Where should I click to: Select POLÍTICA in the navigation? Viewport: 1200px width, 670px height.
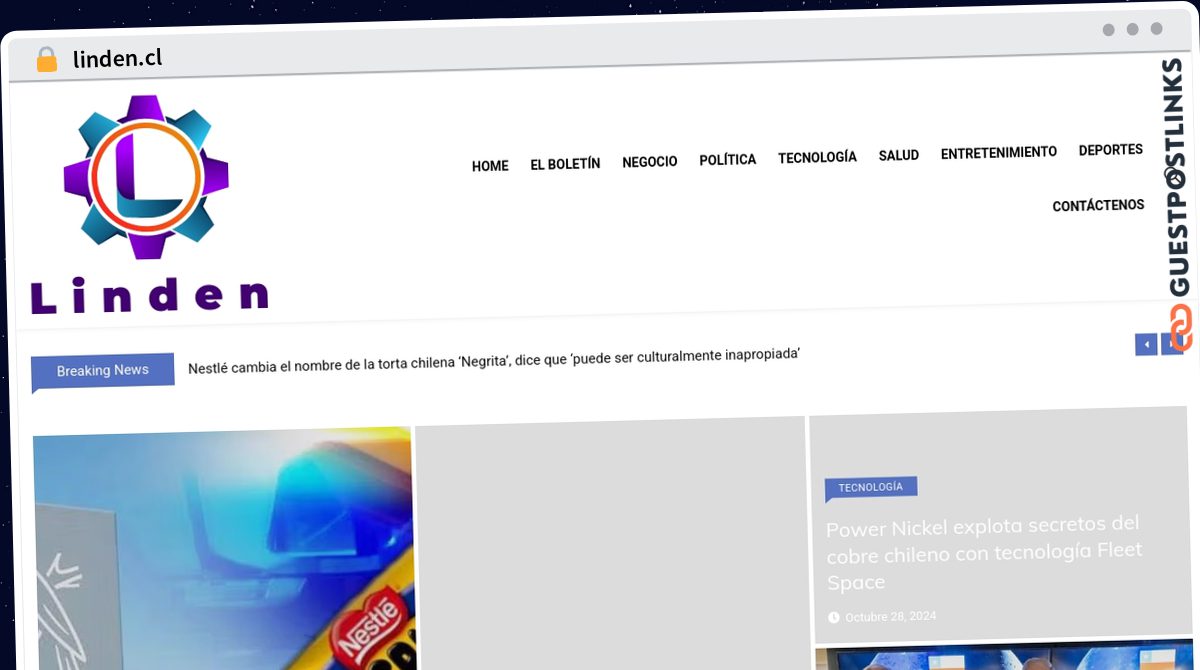tap(728, 160)
